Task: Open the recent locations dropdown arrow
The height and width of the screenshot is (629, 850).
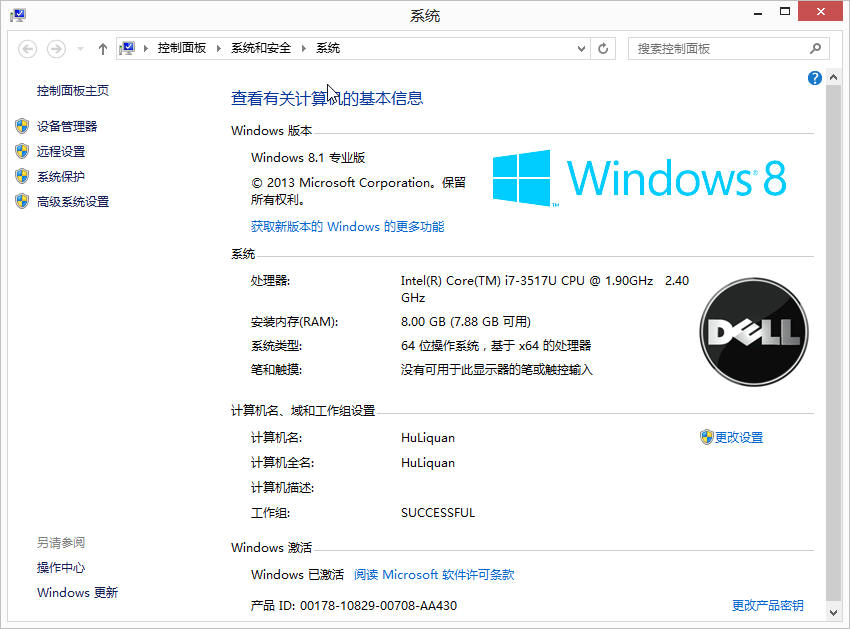Action: 80,48
